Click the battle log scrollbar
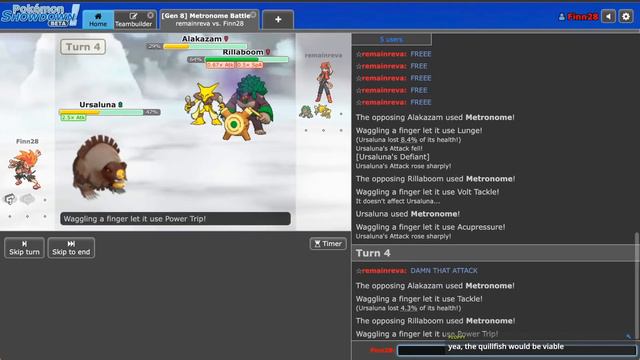 (637, 286)
